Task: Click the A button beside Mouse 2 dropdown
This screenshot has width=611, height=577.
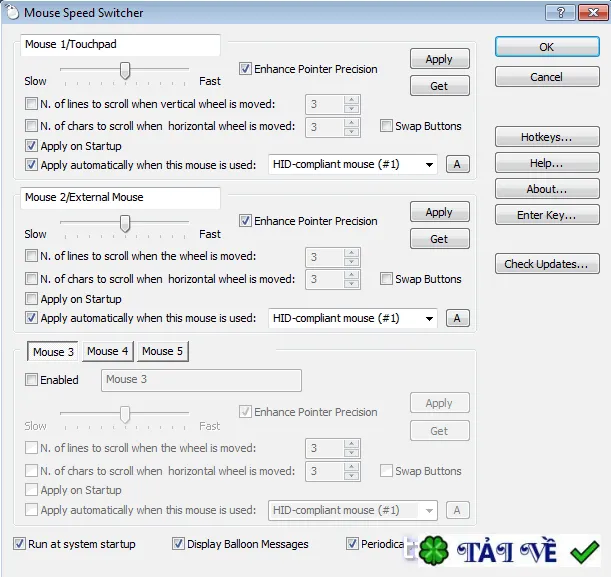Action: 457,318
